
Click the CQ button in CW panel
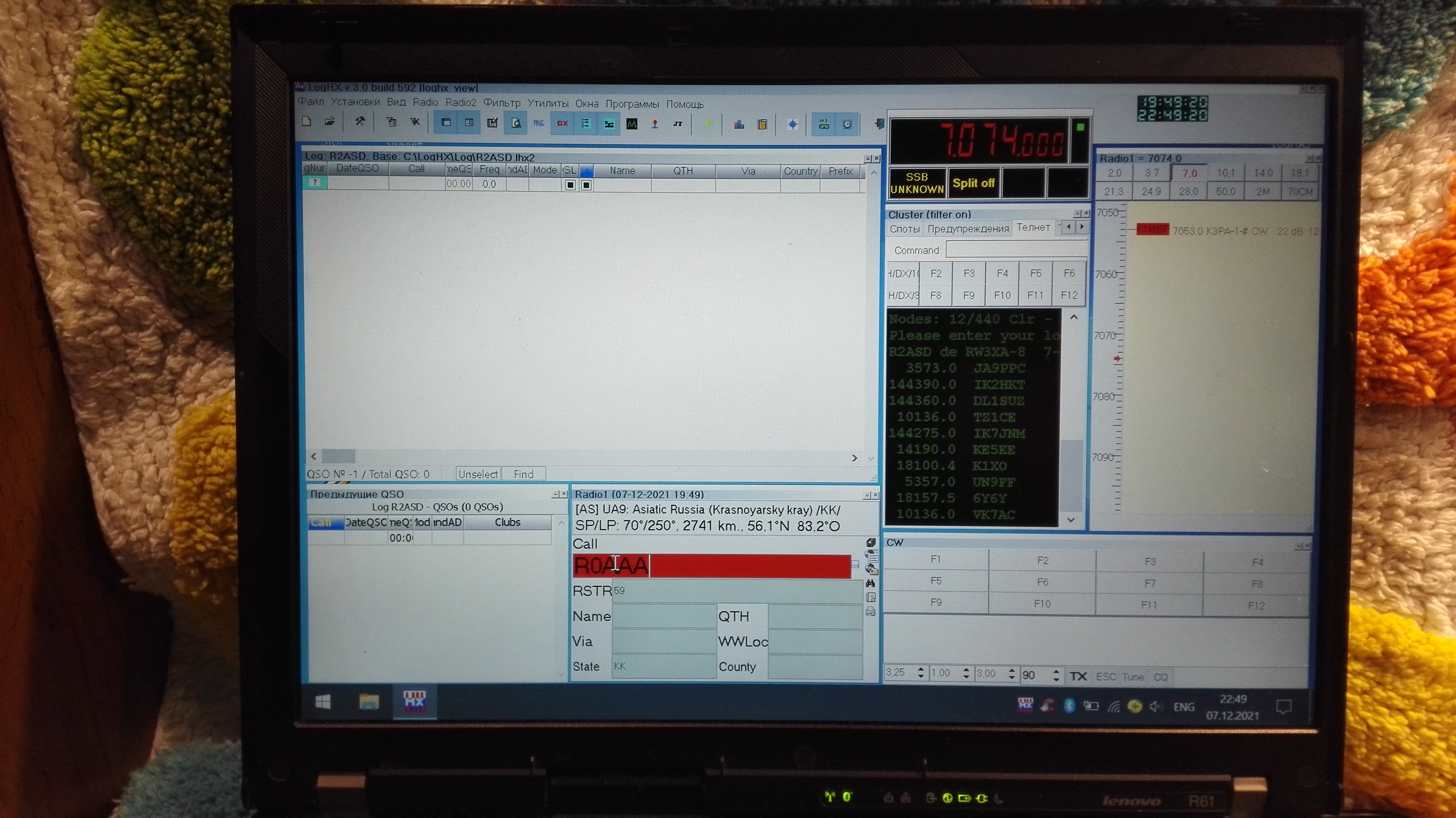tap(1160, 677)
